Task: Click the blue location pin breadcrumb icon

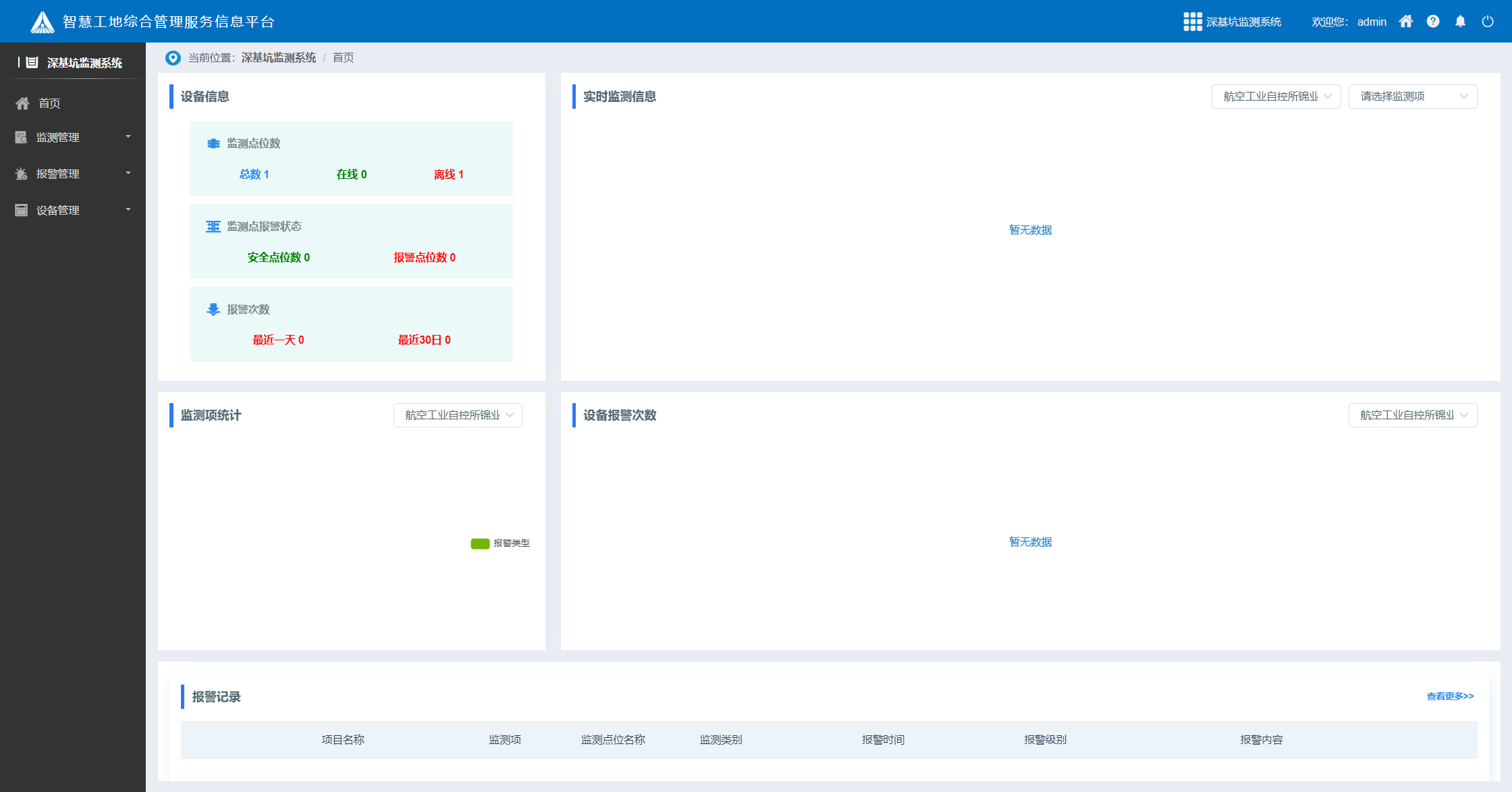Action: (x=173, y=58)
